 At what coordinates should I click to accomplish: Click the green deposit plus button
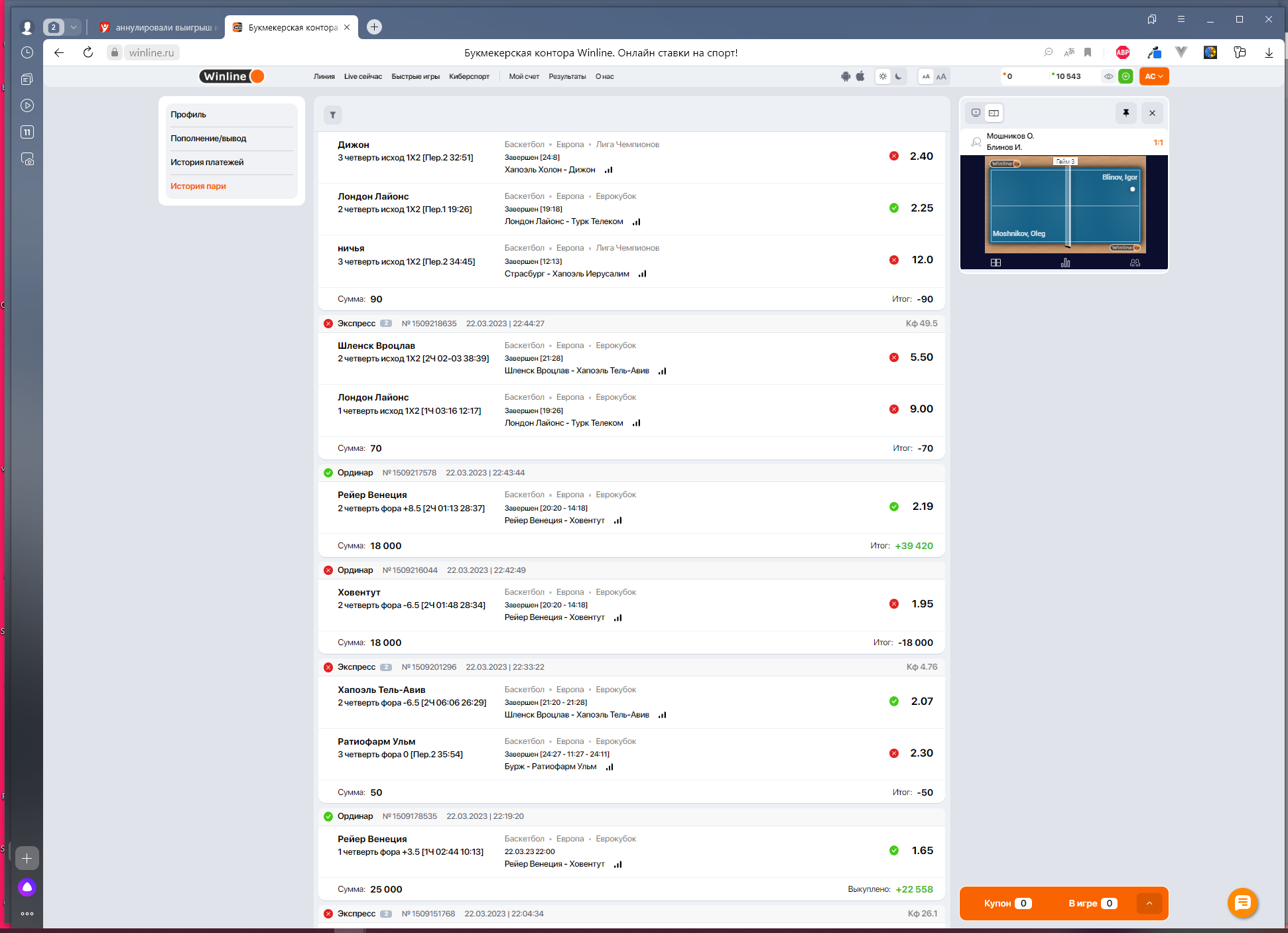[1126, 76]
